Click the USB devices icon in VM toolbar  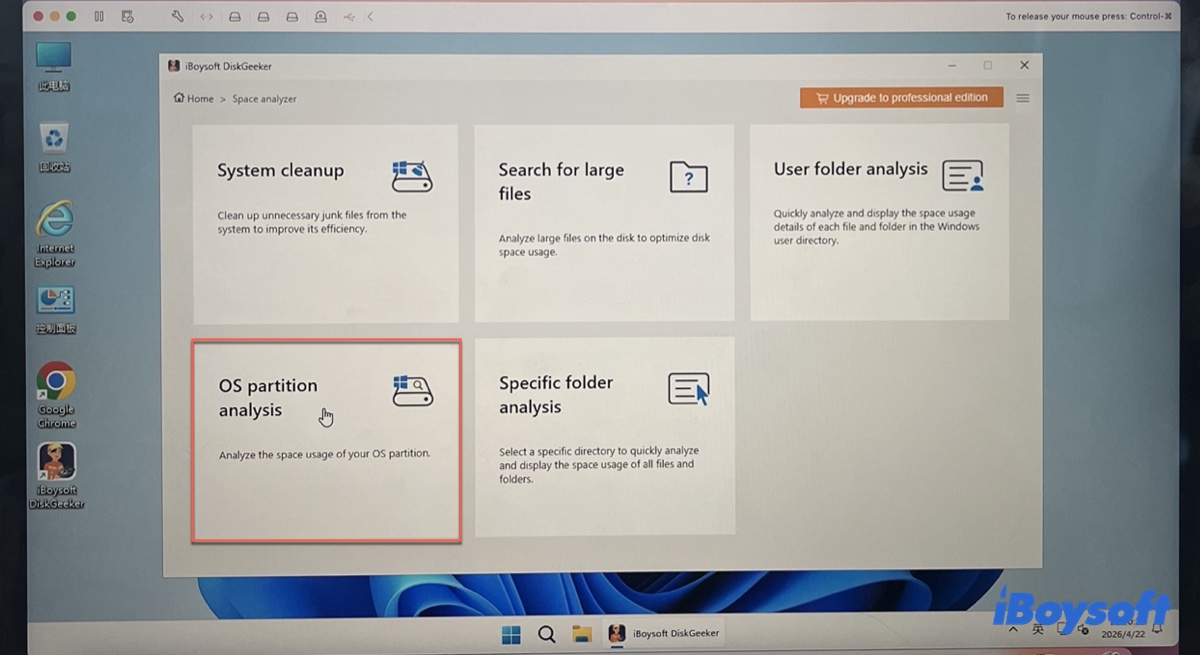point(349,16)
